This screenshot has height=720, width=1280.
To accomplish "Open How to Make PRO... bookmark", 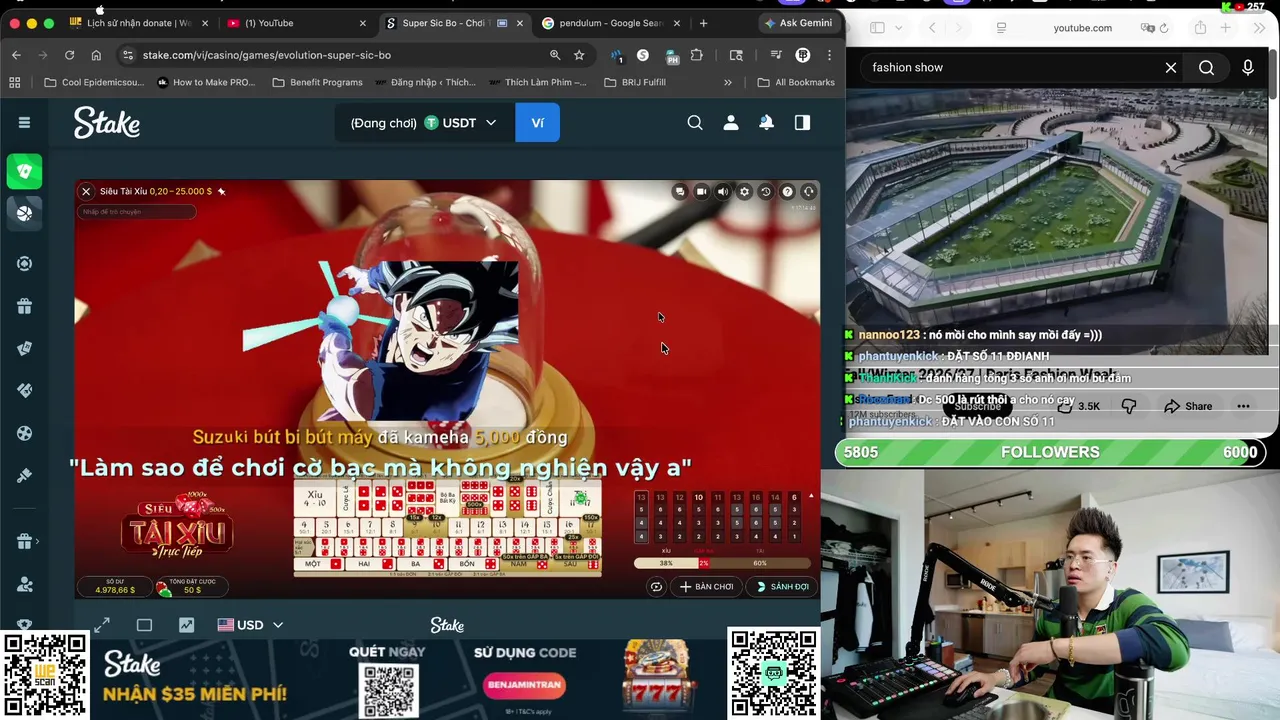I will pyautogui.click(x=206, y=82).
